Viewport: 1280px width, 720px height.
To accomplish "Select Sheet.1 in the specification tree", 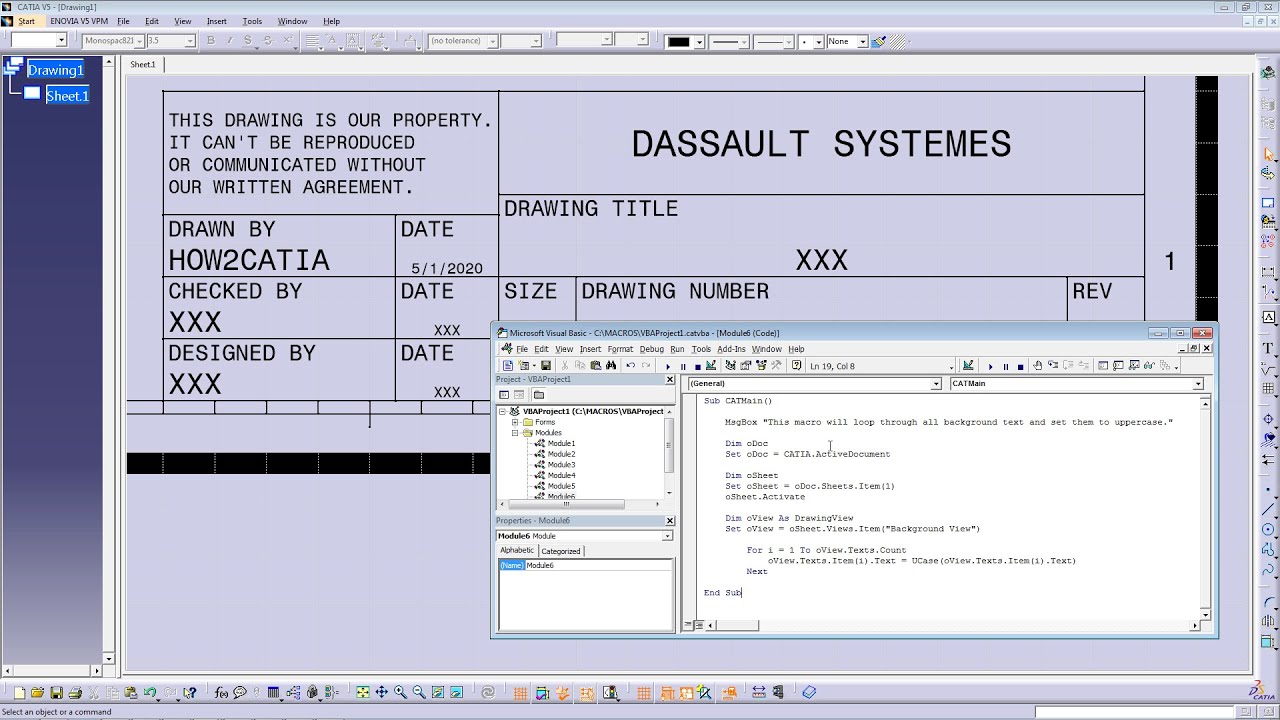I will [x=67, y=96].
